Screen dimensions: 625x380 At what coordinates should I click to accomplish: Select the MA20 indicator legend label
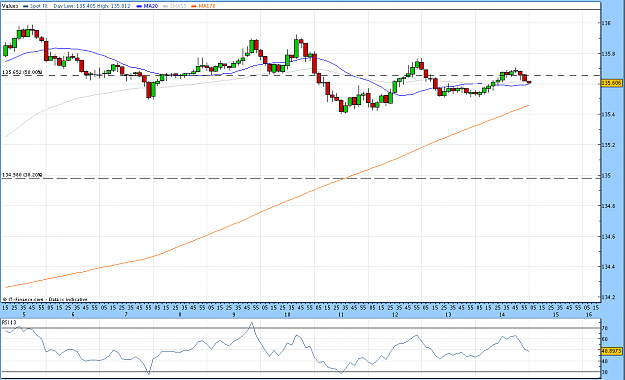(x=150, y=6)
